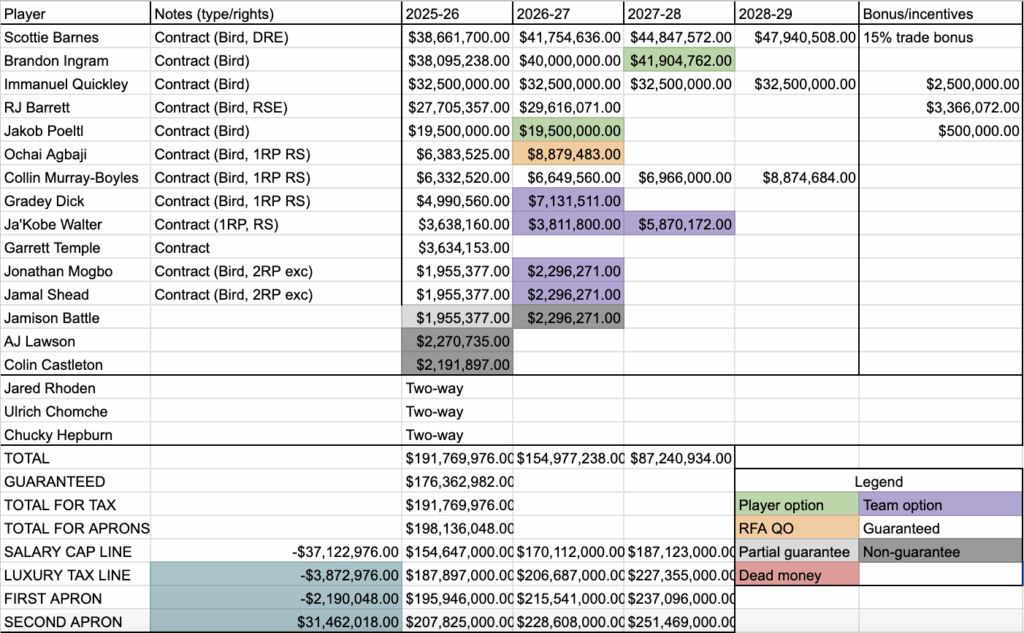
Task: Click the 2026-27 total $154,977,238.00 cell
Action: coord(568,459)
